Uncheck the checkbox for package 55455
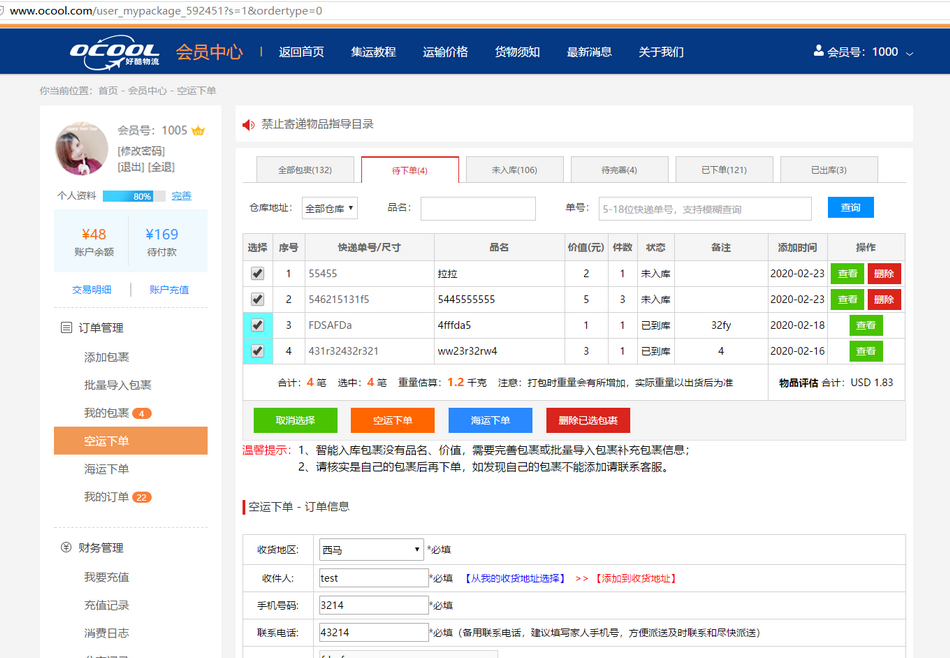This screenshot has width=950, height=658. pos(257,273)
